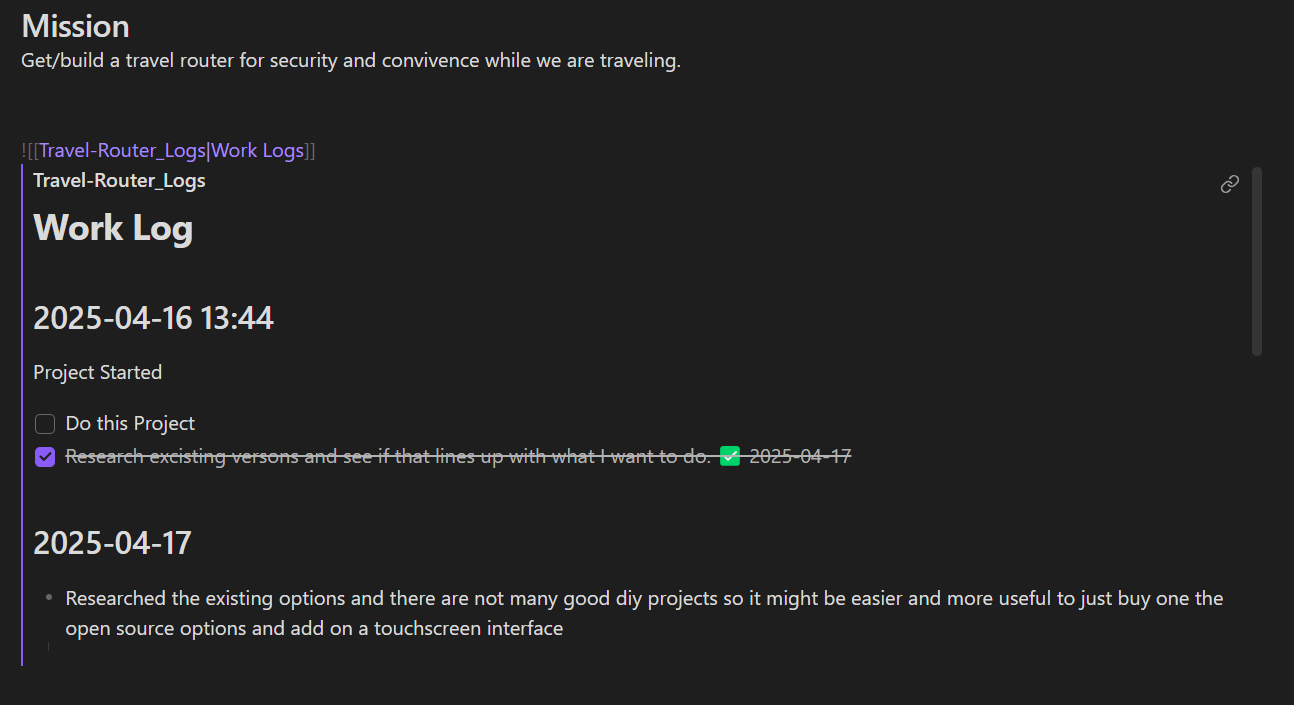Click the green checkmark done emoji
1294x705 pixels.
[x=730, y=456]
